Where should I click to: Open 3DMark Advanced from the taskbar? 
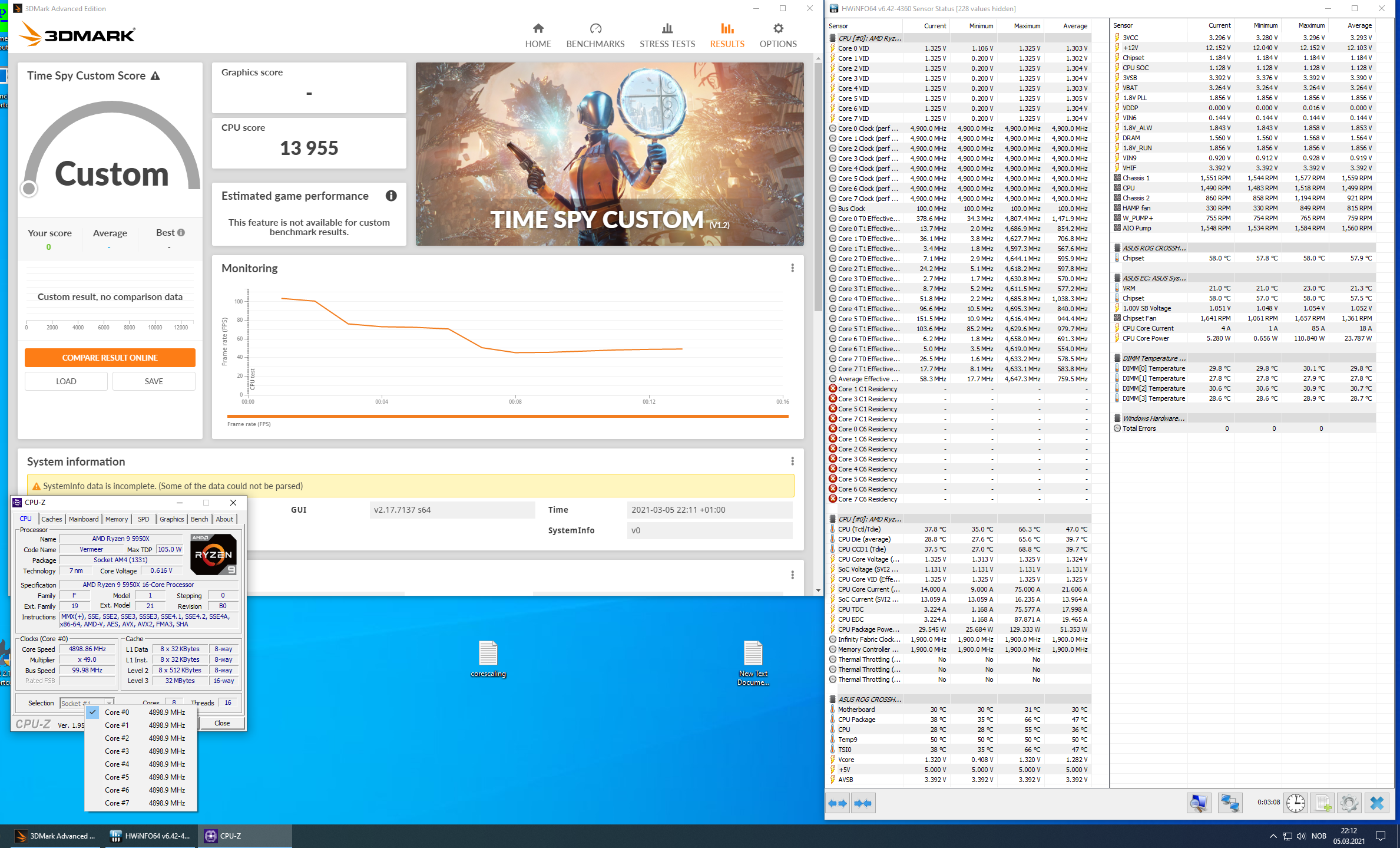pos(55,836)
